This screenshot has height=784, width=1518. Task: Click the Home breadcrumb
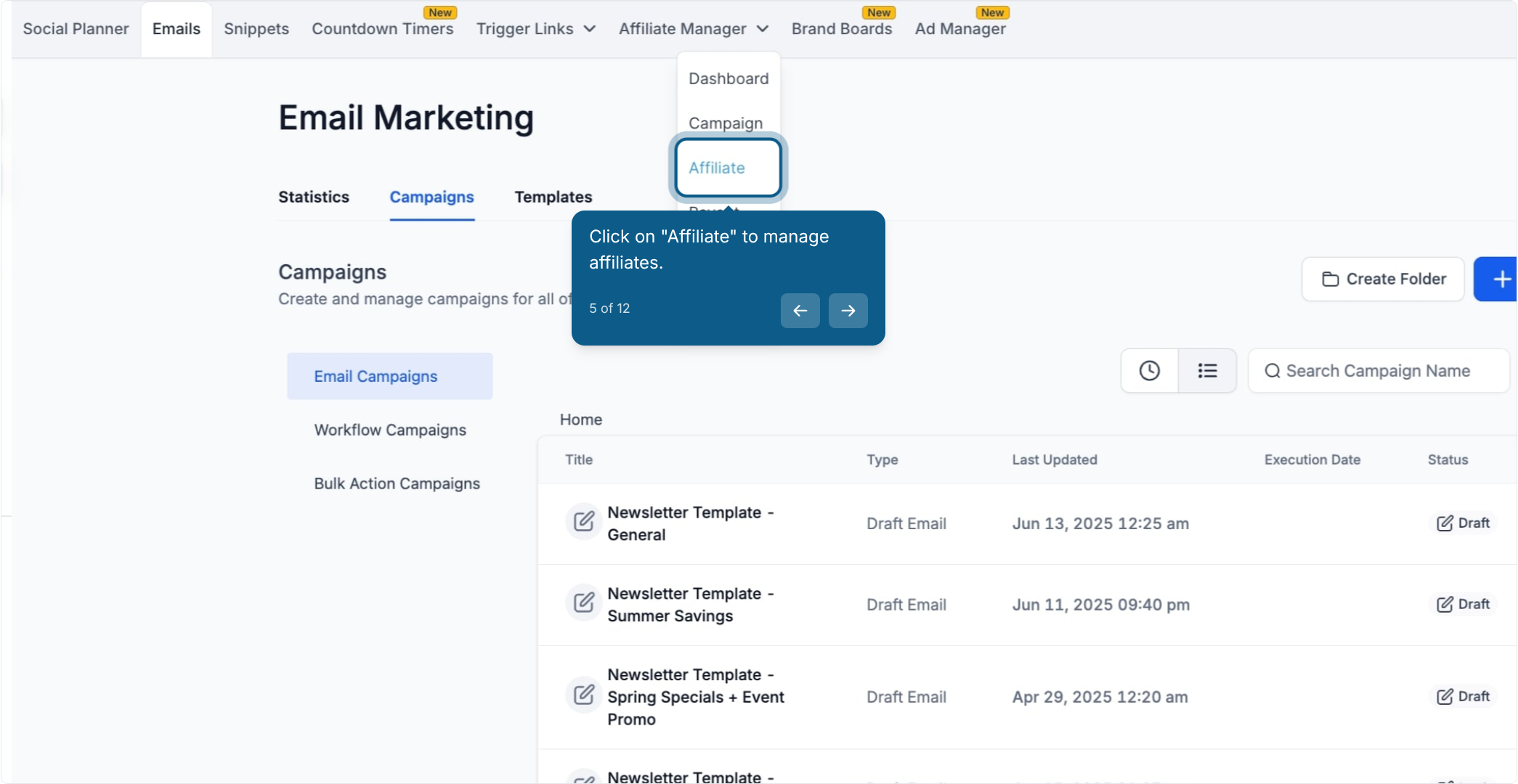point(581,420)
